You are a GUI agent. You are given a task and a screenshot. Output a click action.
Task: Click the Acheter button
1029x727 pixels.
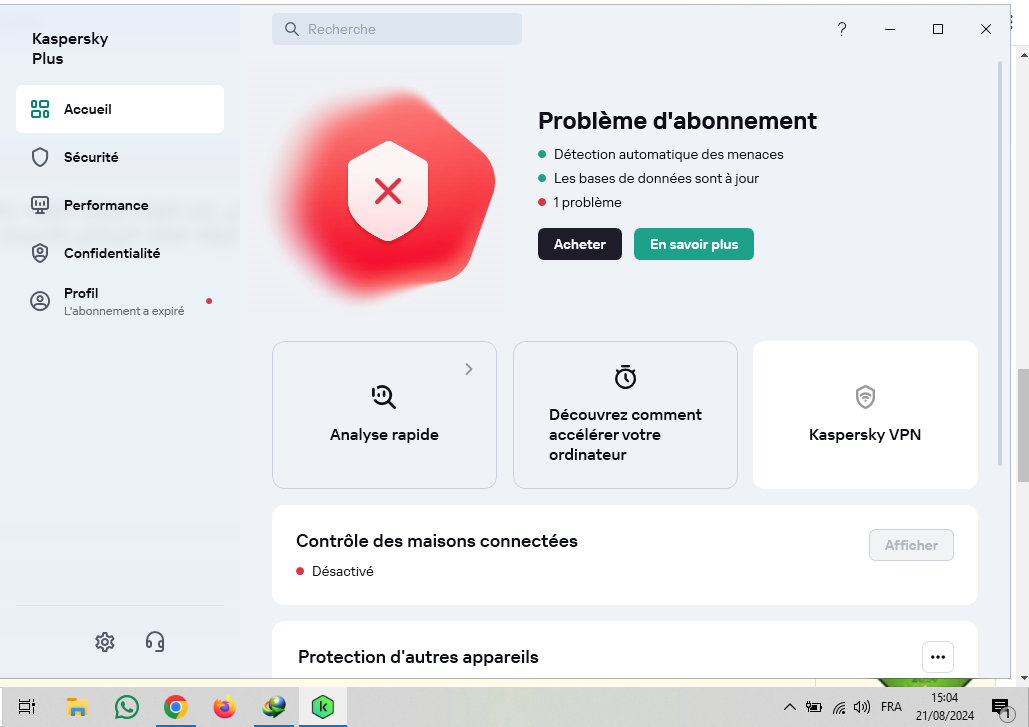(x=579, y=244)
